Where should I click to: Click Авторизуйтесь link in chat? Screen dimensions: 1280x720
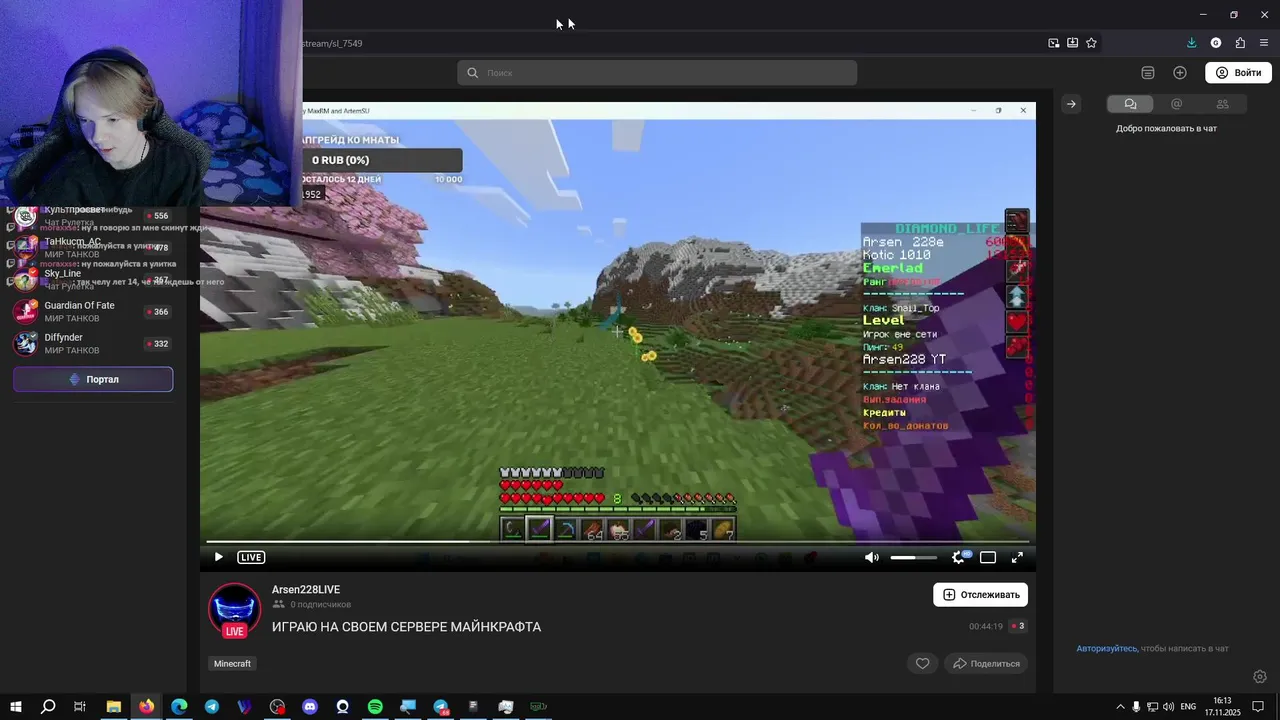(1106, 649)
